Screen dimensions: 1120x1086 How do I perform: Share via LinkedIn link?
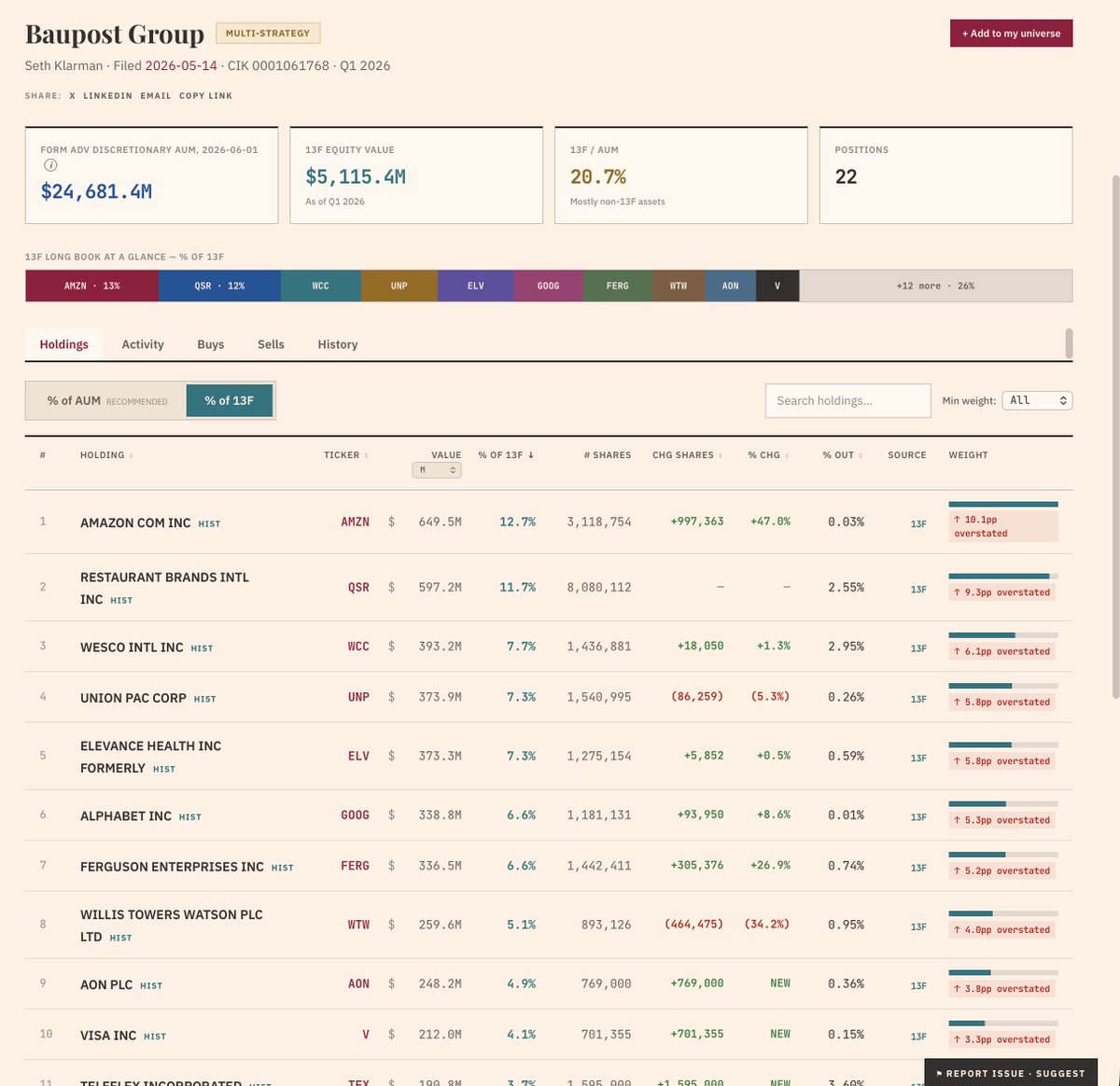pyautogui.click(x=107, y=95)
